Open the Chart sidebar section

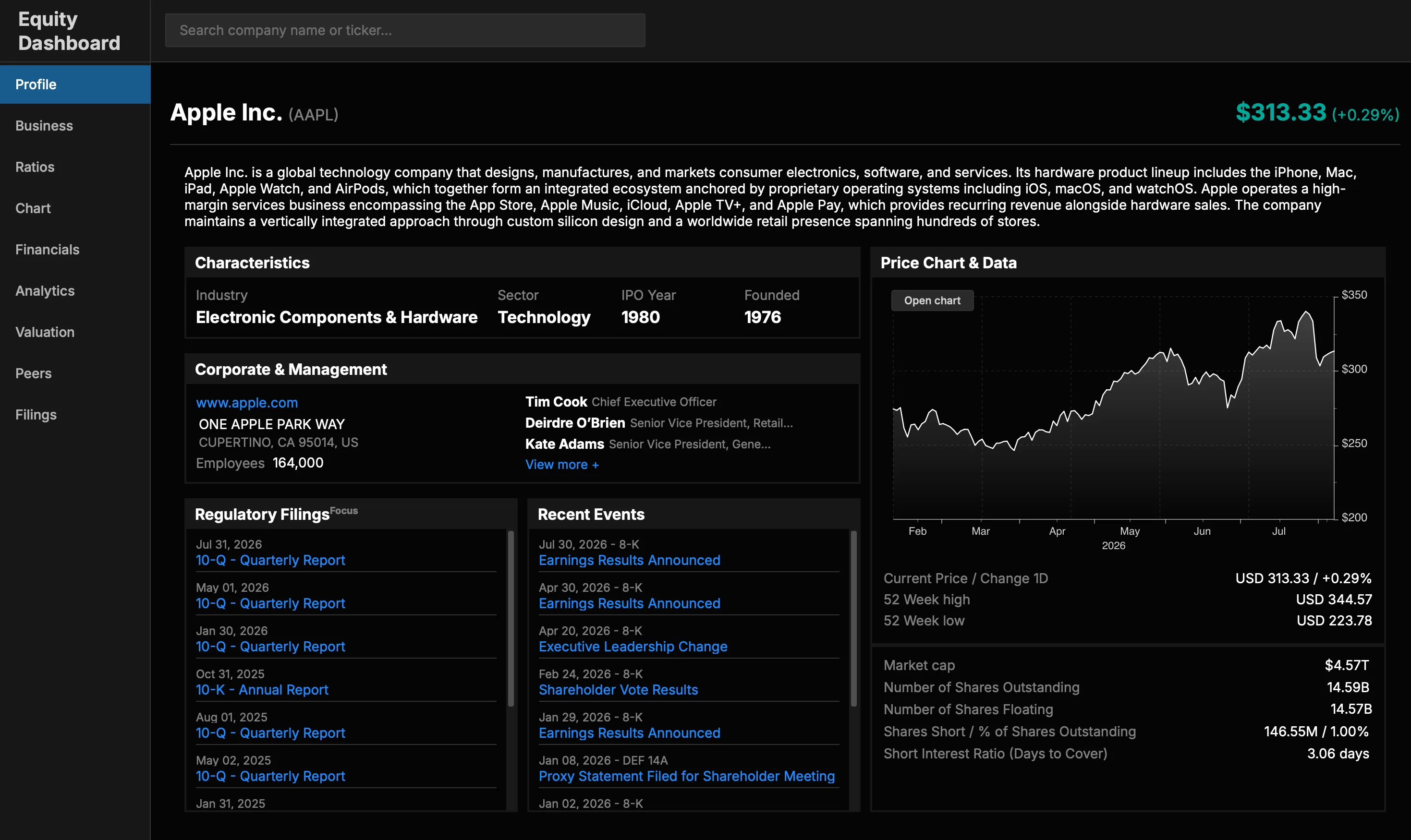[75, 208]
